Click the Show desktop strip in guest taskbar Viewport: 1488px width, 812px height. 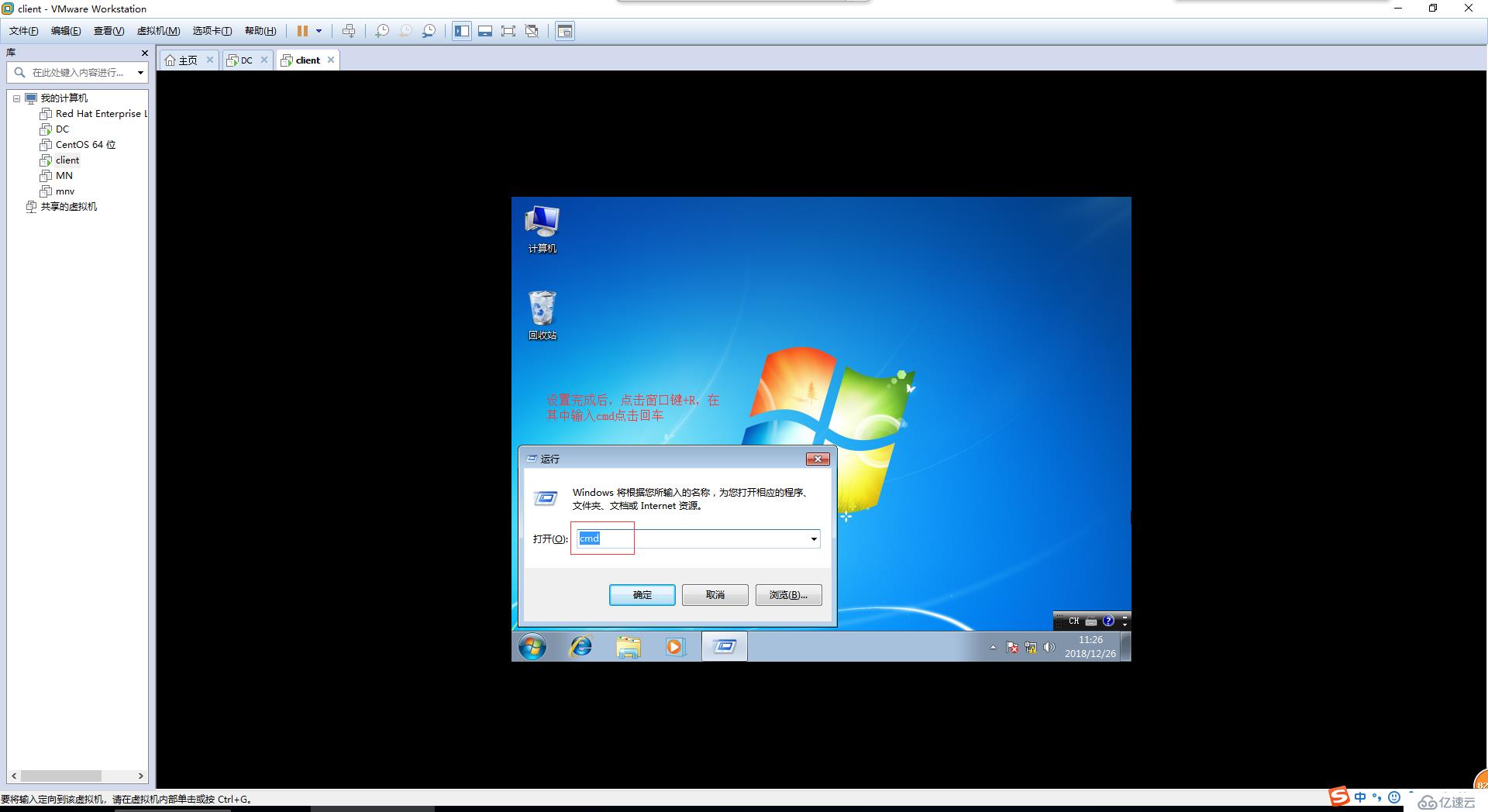tap(1126, 646)
